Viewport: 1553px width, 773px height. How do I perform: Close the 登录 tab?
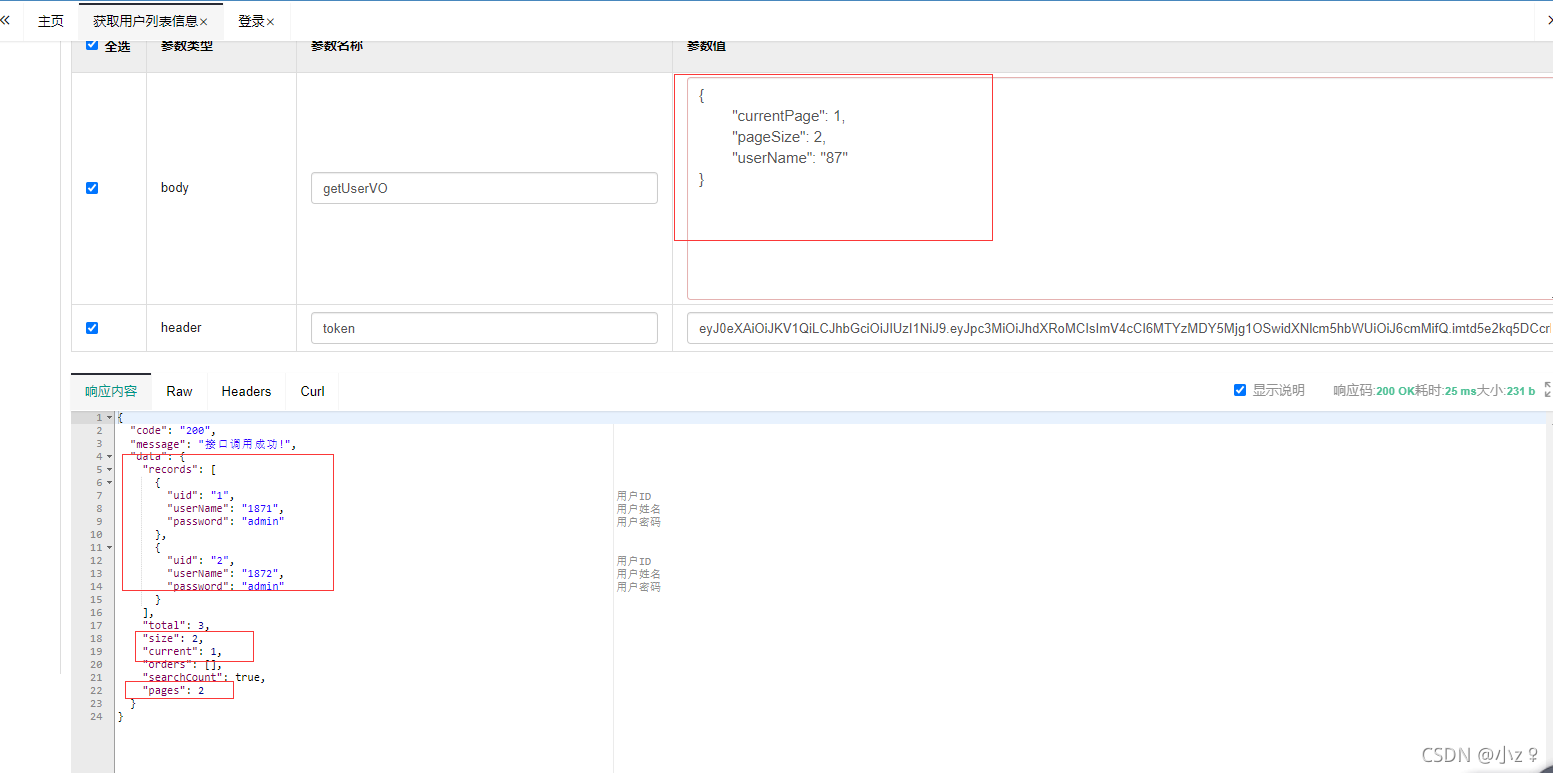coord(270,22)
